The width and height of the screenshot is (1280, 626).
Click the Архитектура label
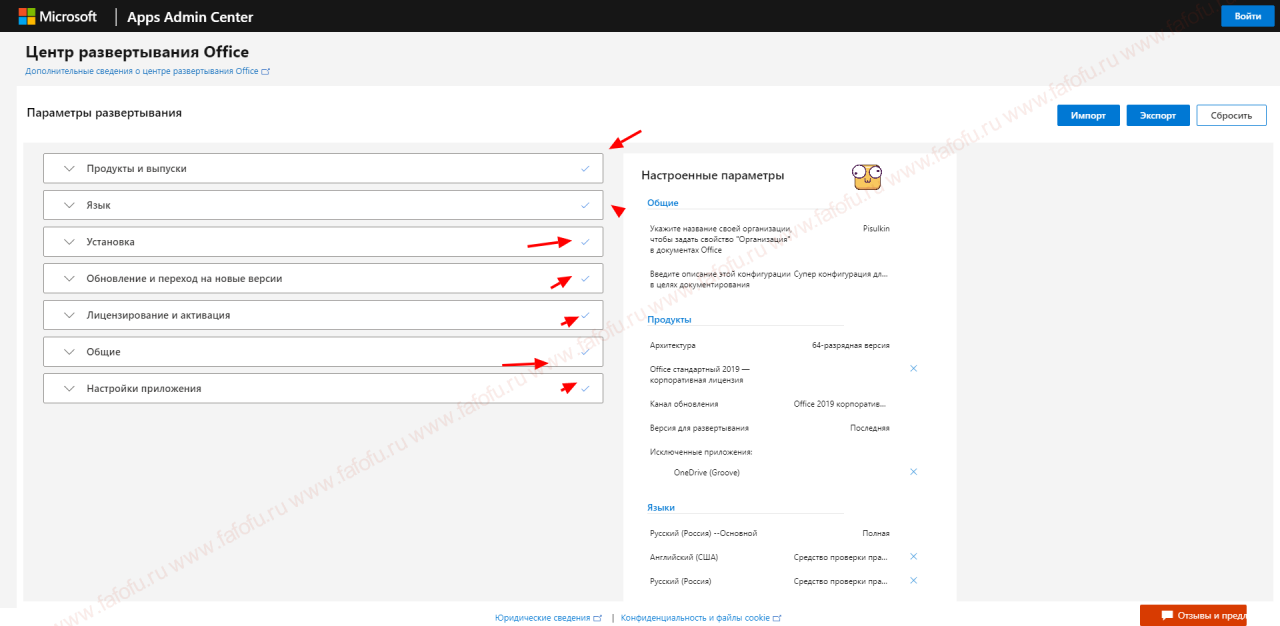(x=672, y=345)
